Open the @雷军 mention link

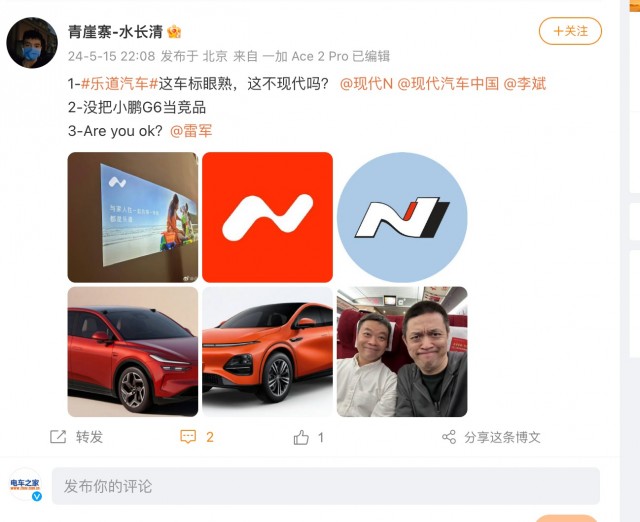[191, 131]
